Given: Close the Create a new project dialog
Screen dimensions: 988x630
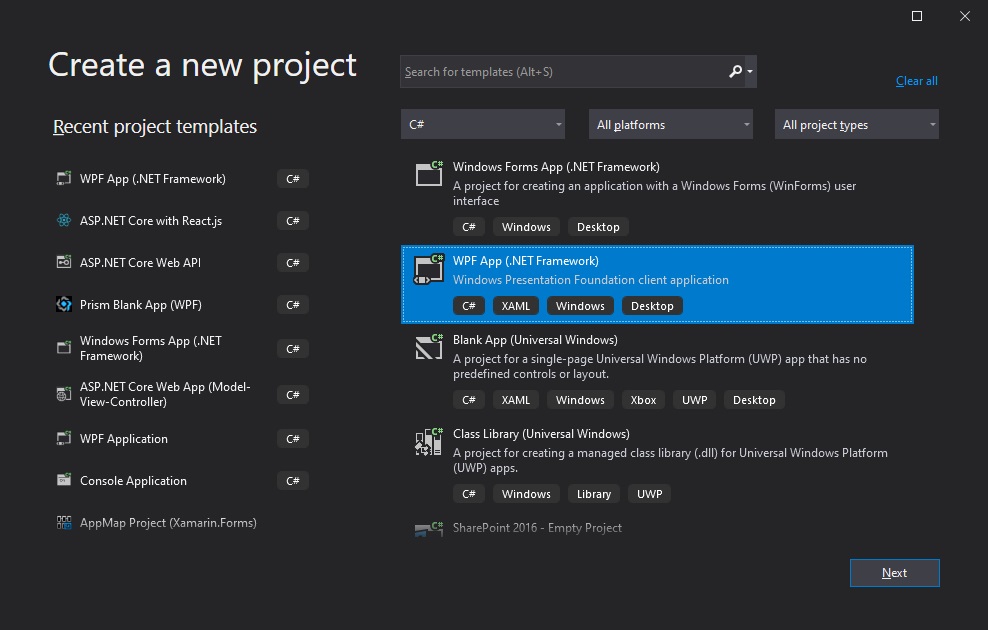Looking at the screenshot, I should tap(965, 16).
